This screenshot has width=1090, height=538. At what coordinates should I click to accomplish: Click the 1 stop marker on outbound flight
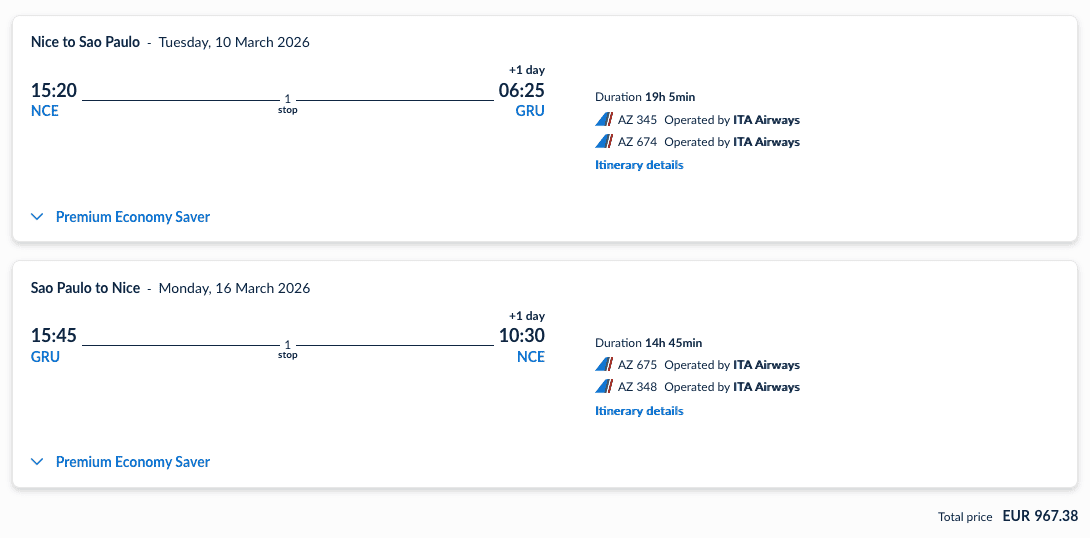288,103
